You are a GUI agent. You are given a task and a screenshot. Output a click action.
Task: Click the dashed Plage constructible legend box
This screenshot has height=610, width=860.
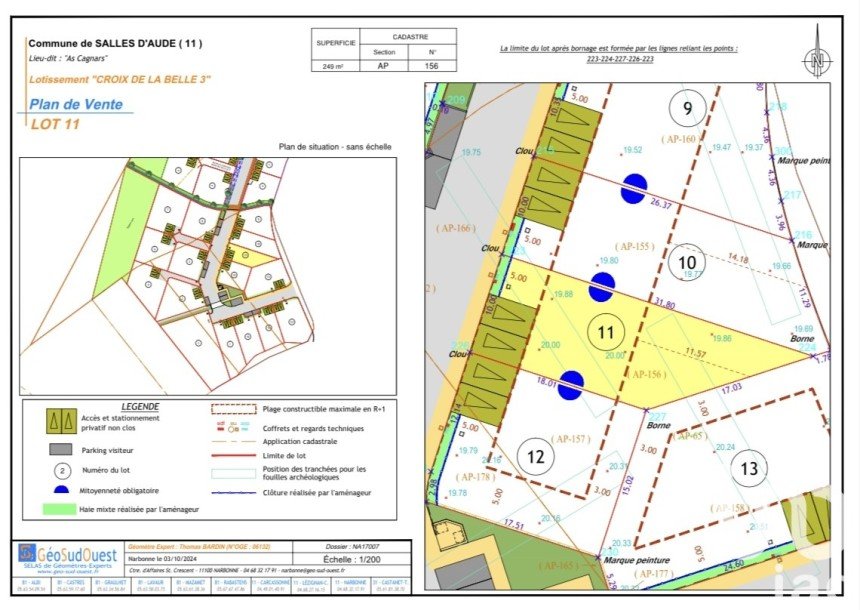click(234, 409)
